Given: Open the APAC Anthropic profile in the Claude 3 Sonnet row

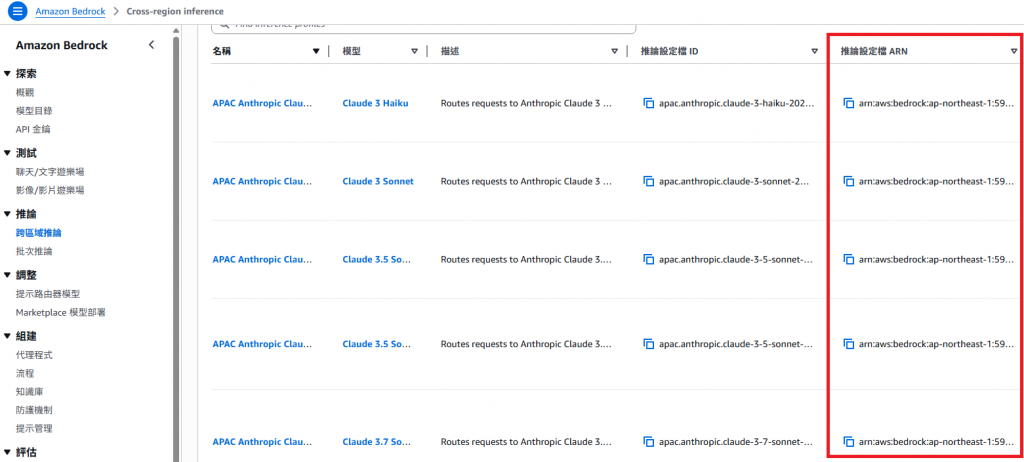Looking at the screenshot, I should [263, 181].
